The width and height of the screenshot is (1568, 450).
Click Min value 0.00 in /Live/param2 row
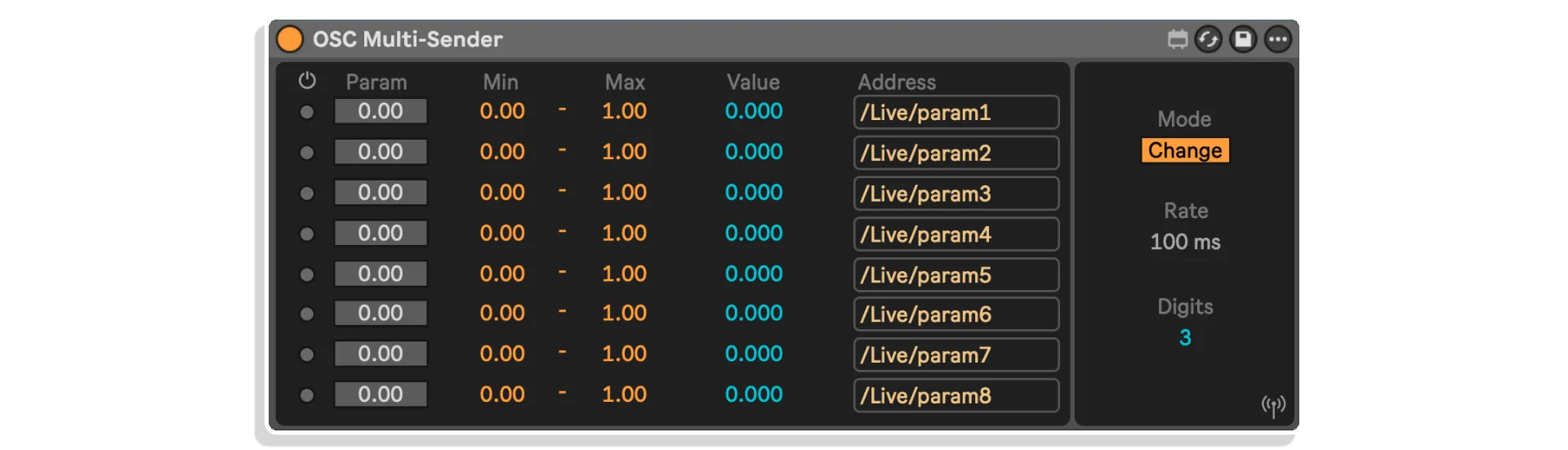pyautogui.click(x=502, y=152)
